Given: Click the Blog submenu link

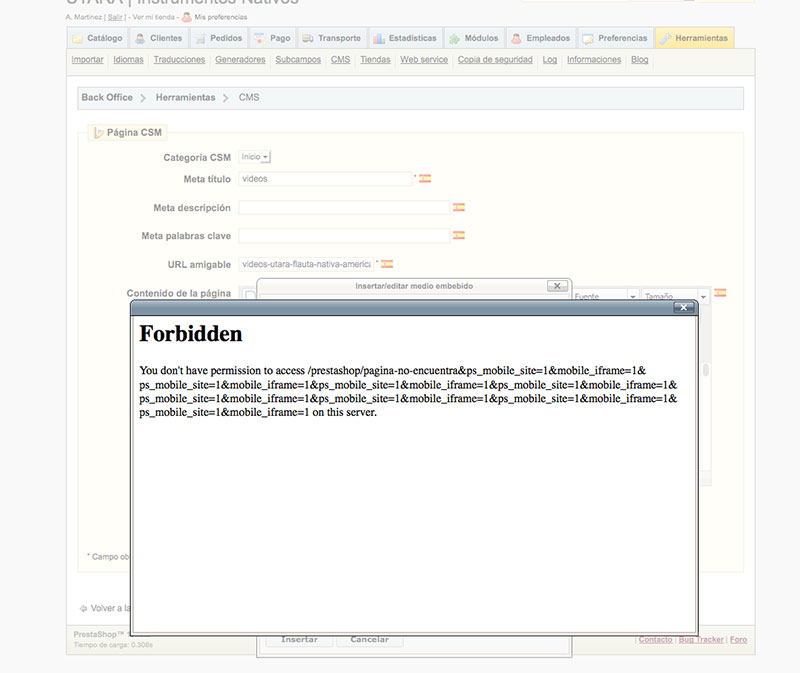Looking at the screenshot, I should (639, 60).
